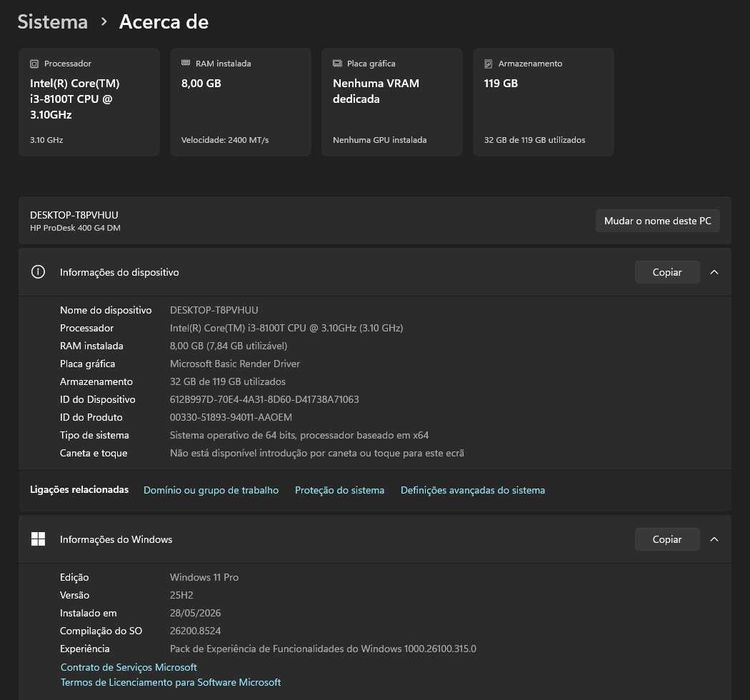This screenshot has height=700, width=750.
Task: Collapse the Informações do Windows section chevron
Action: [x=714, y=539]
